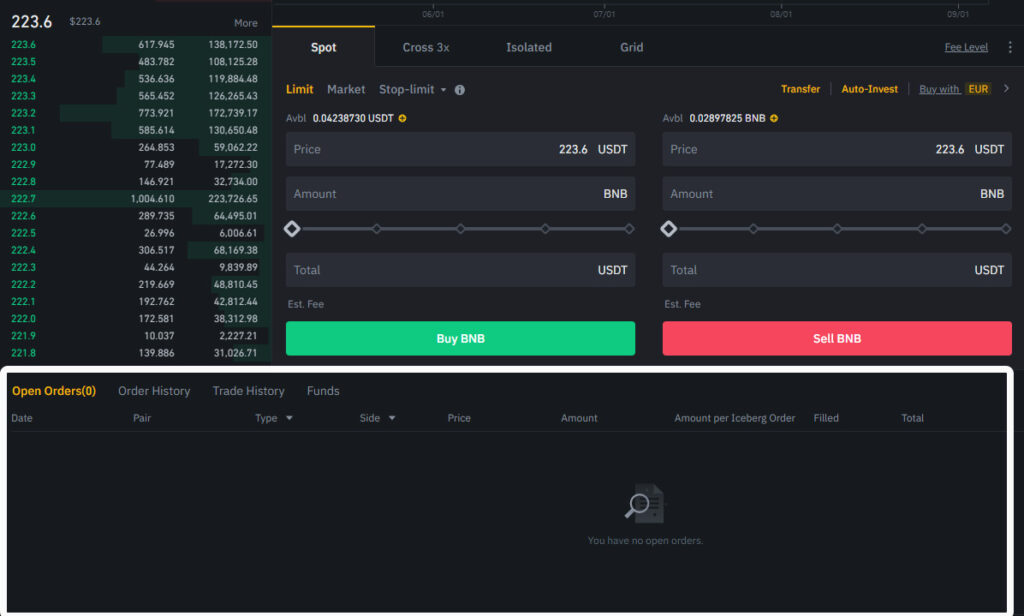Select the 222.5 order book price

coord(24,233)
